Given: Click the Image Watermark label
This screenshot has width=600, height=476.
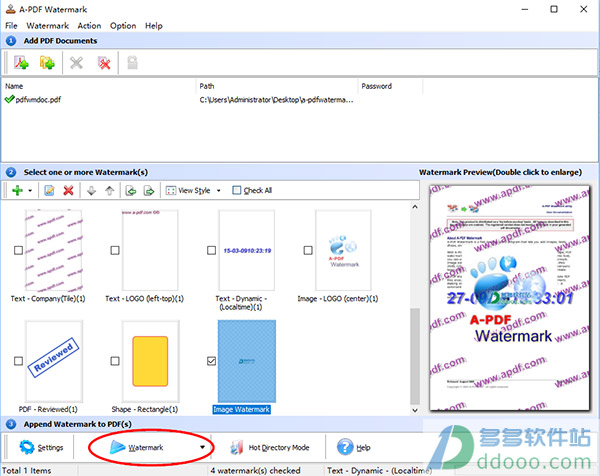Looking at the screenshot, I should point(241,409).
